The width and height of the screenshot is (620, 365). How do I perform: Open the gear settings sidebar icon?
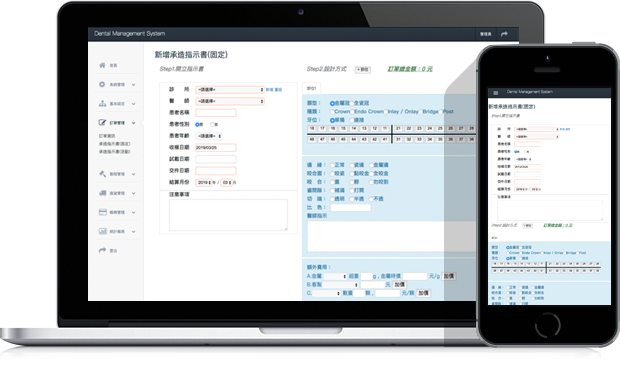102,84
